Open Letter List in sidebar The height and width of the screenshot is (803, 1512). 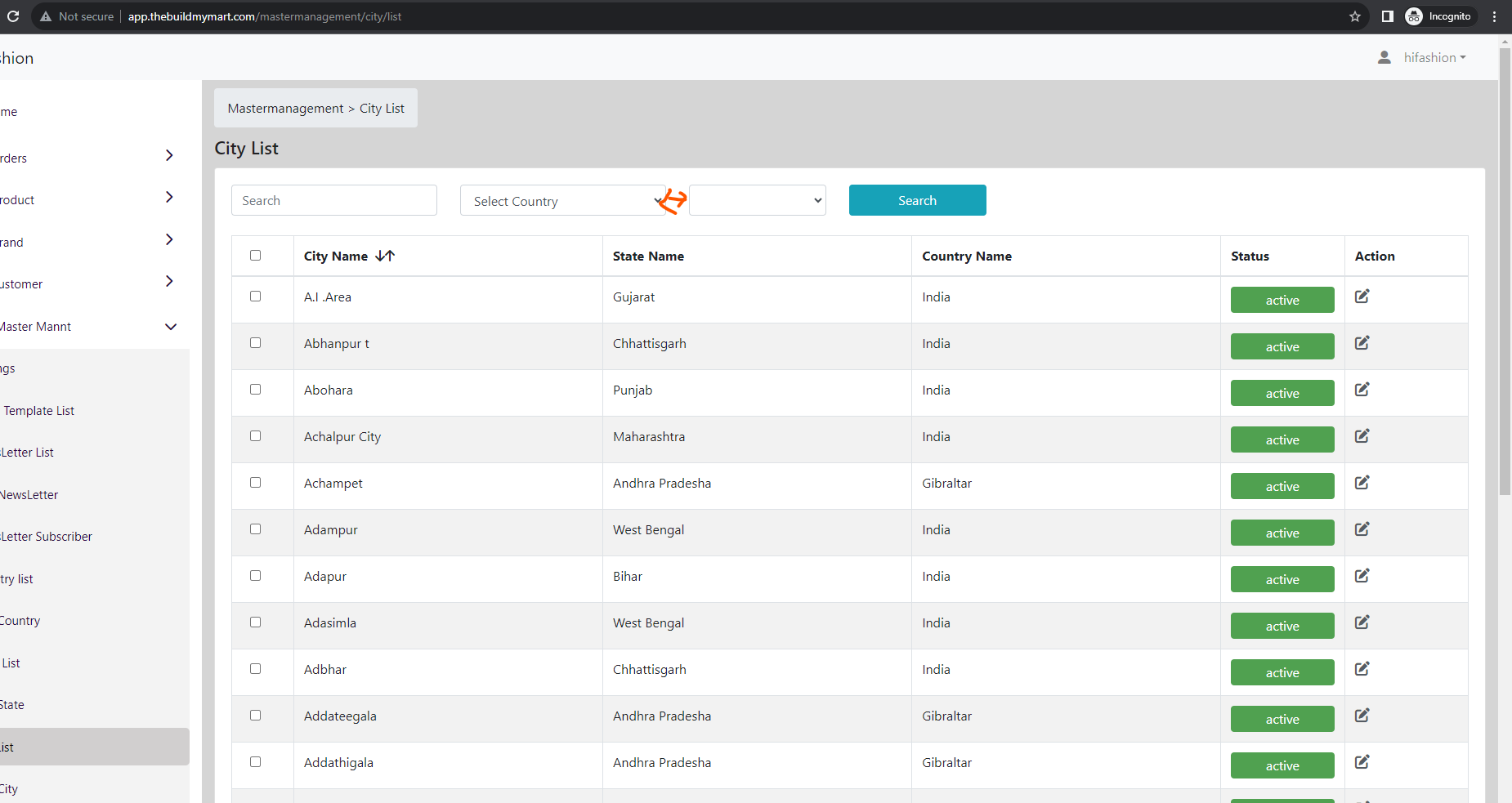pos(27,452)
